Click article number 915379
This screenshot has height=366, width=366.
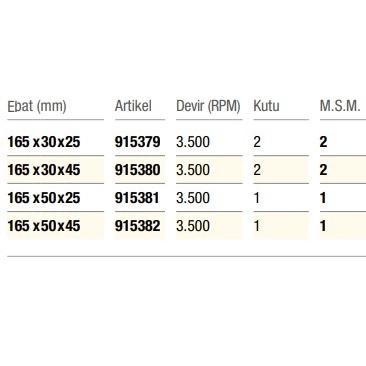click(138, 142)
